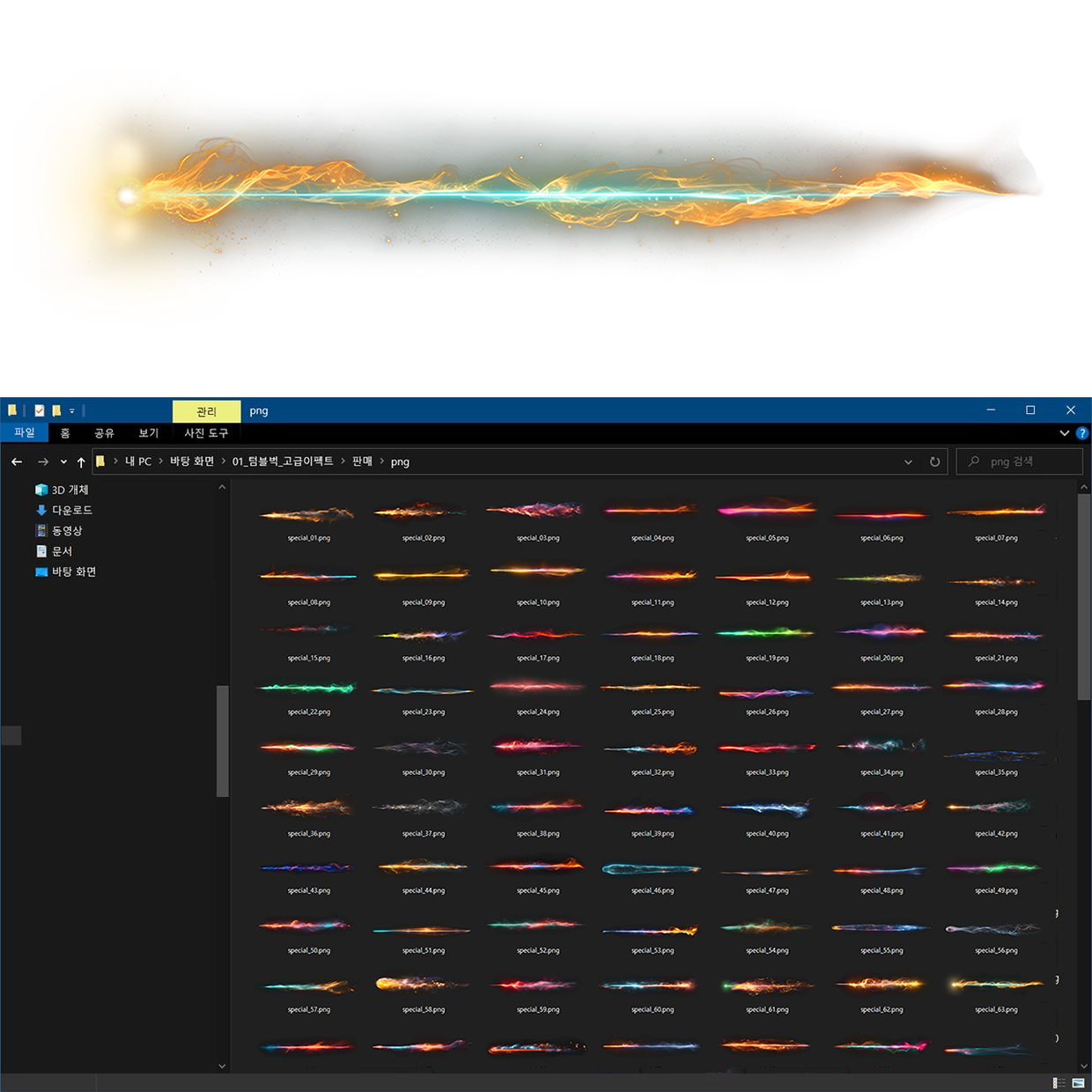Go to 01_텀블벅_고급이펙트 in the breadcrumb
This screenshot has width=1092, height=1092.
pyautogui.click(x=283, y=461)
